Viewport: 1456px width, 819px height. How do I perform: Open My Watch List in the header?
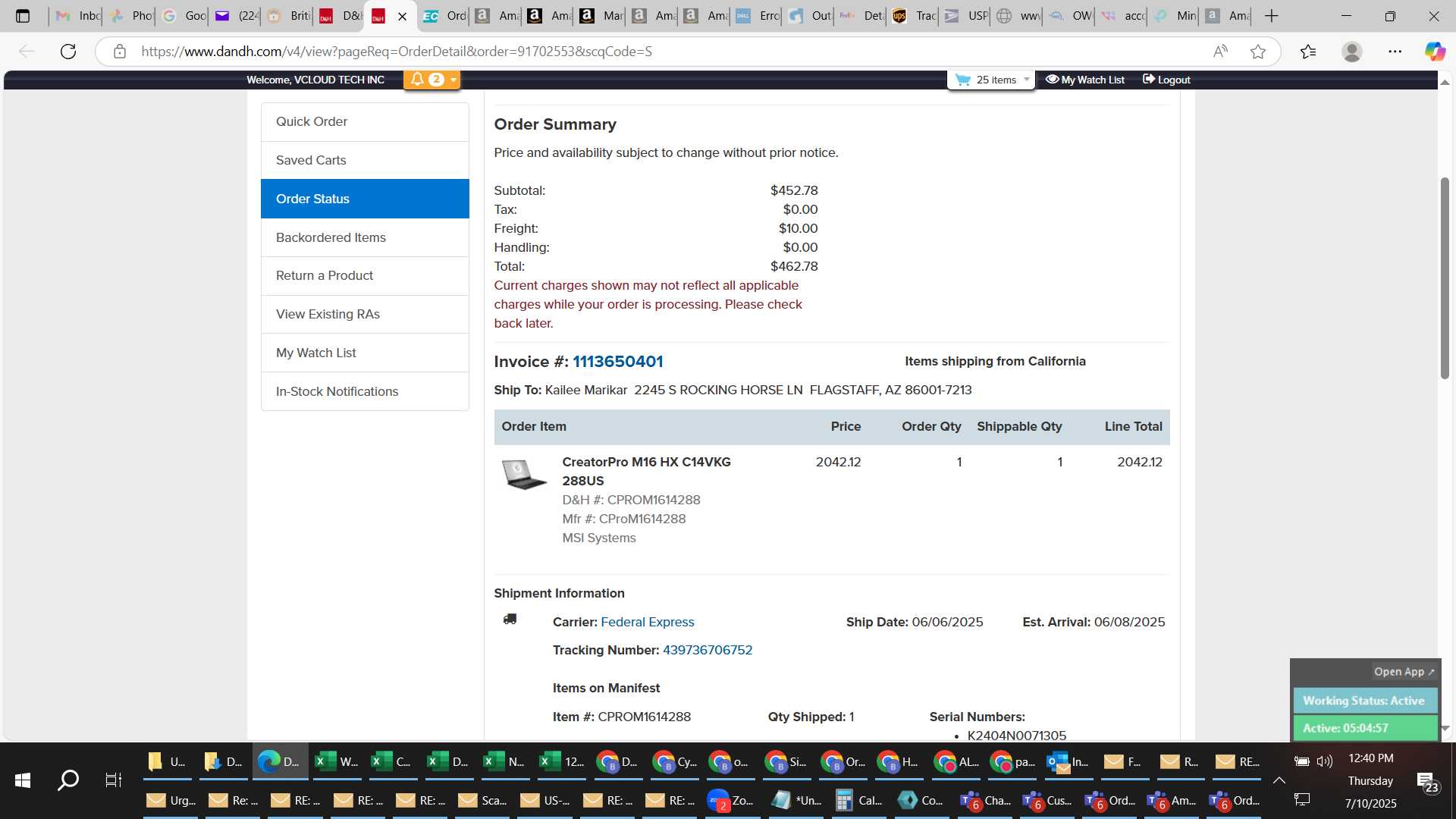click(x=1085, y=80)
